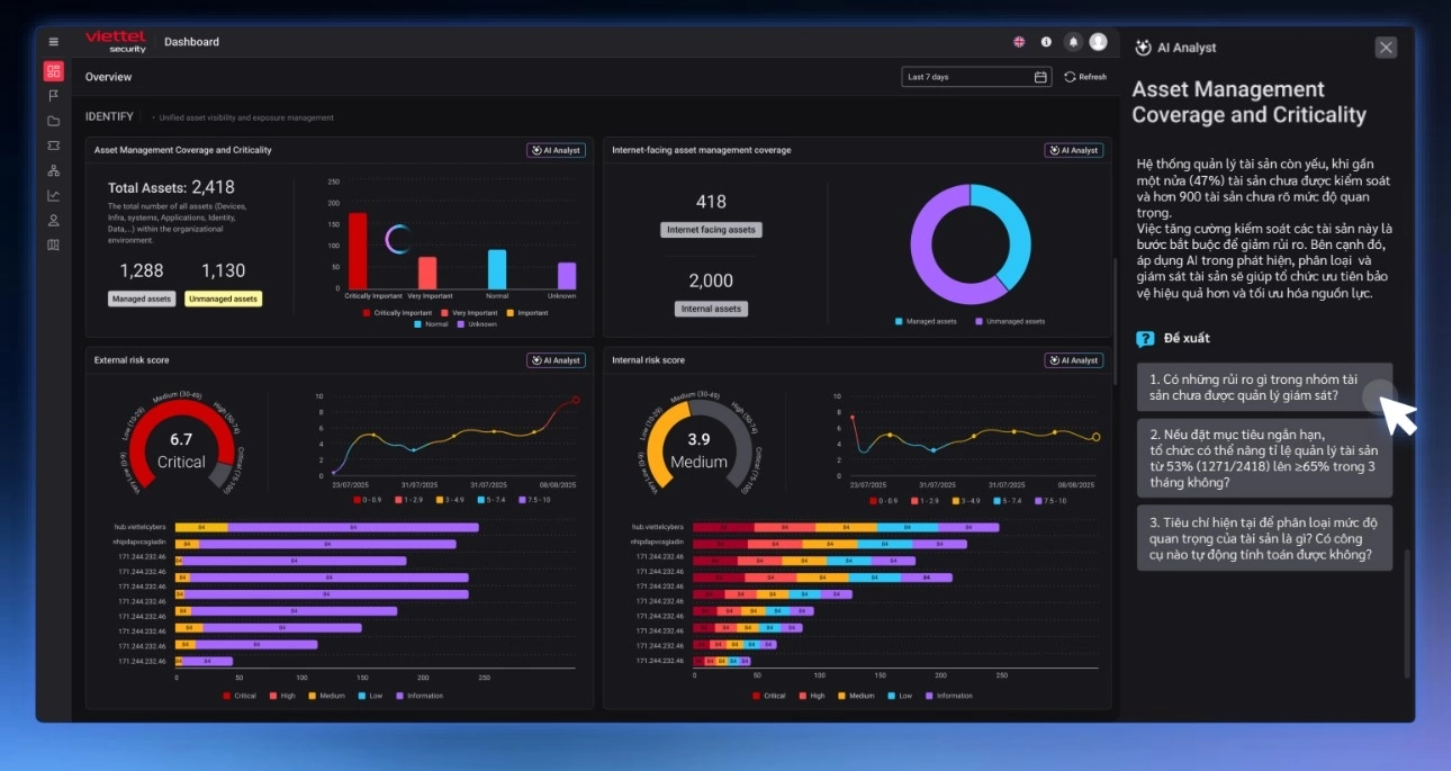Close the AI Analyst side panel
1451x771 pixels.
(x=1385, y=48)
